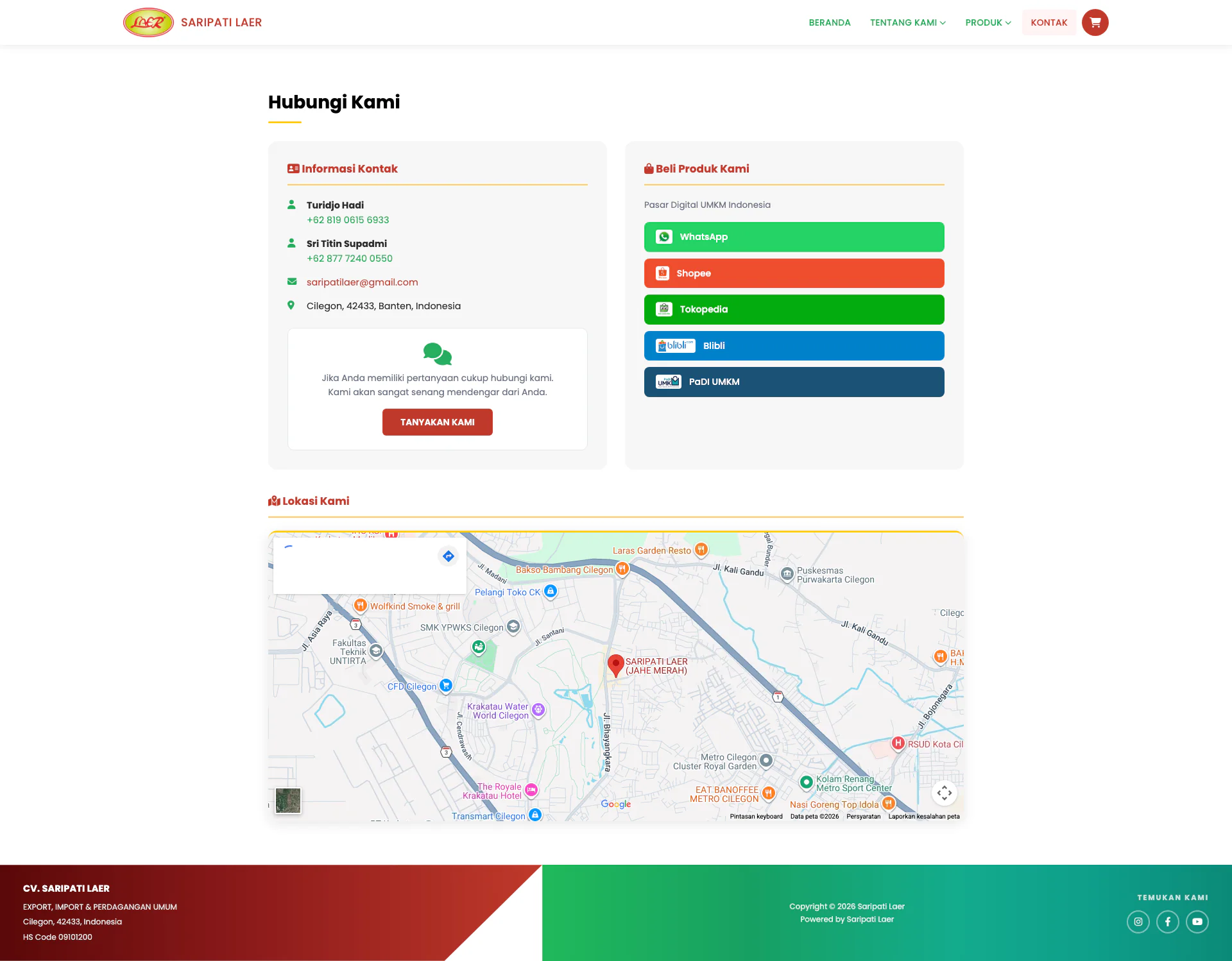
Task: Click the Metro Cilegon Cluster Royal Garden marker
Action: click(x=766, y=760)
